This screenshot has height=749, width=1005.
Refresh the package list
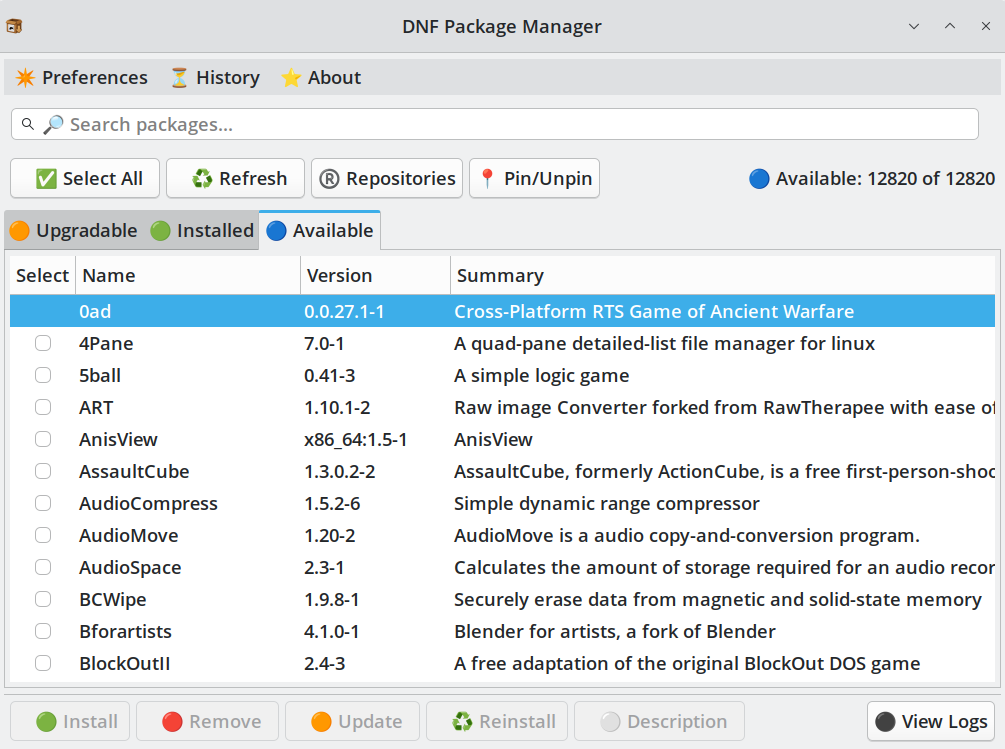tap(236, 178)
